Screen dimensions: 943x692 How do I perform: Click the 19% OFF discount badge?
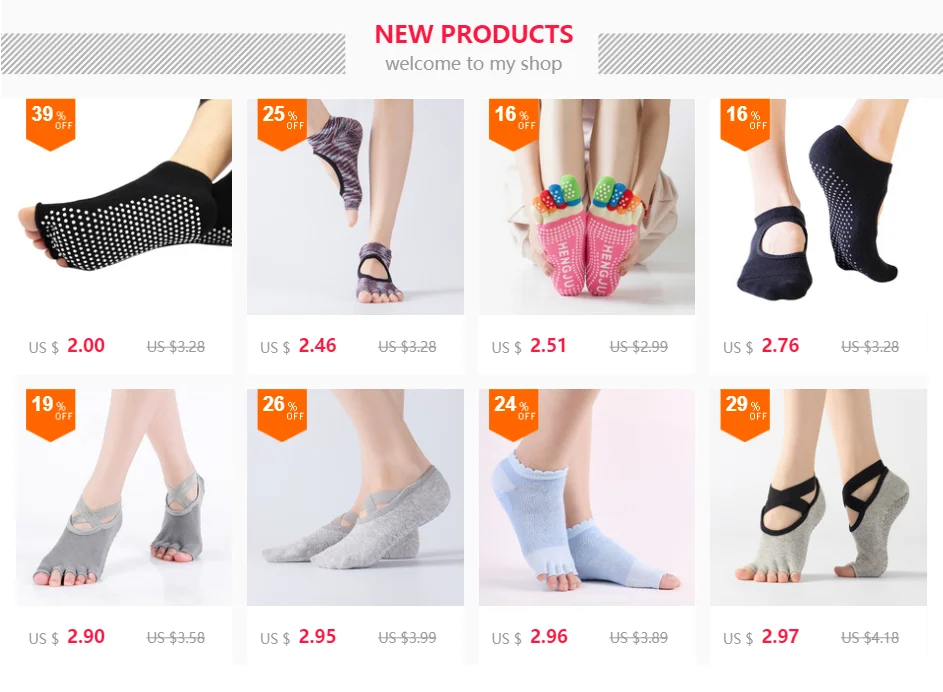click(51, 415)
